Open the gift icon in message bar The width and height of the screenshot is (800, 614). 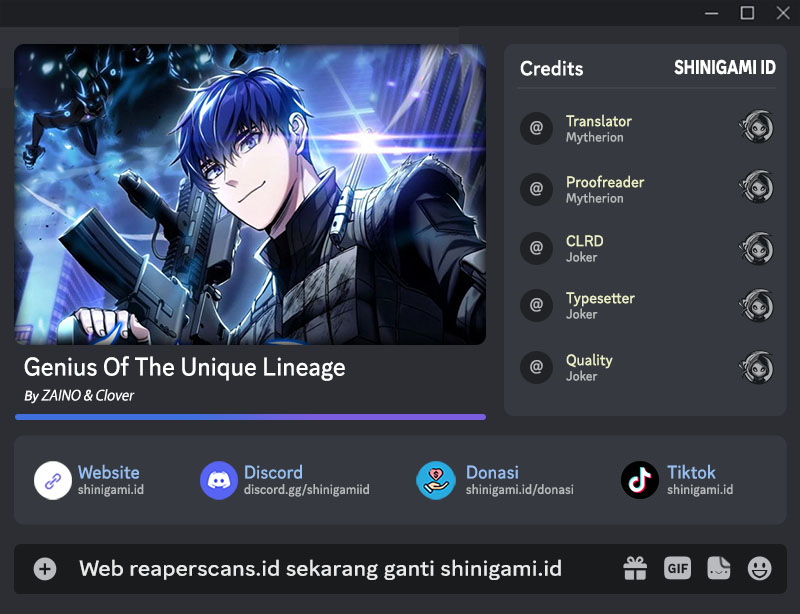coord(635,568)
